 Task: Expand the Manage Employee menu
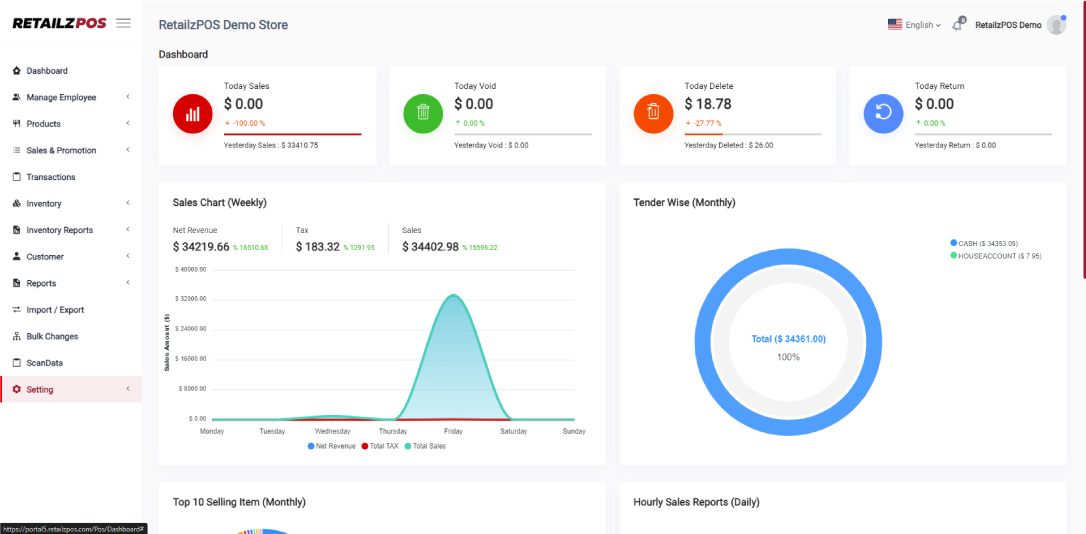(x=61, y=97)
